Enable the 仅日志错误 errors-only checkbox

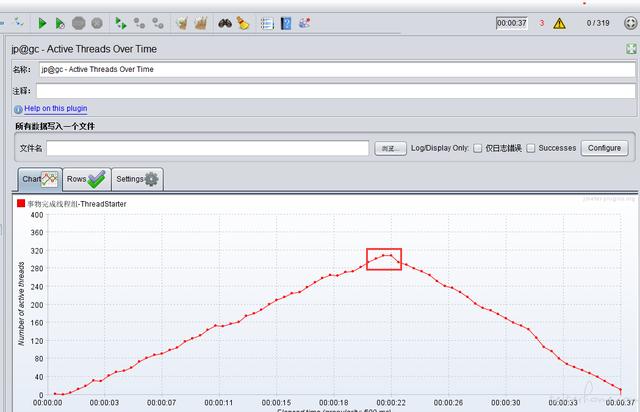(478, 148)
